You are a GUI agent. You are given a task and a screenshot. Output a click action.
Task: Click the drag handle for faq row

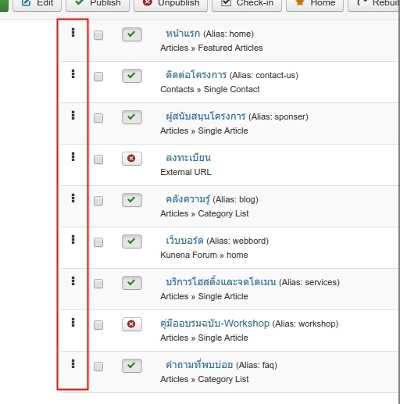pos(73,364)
